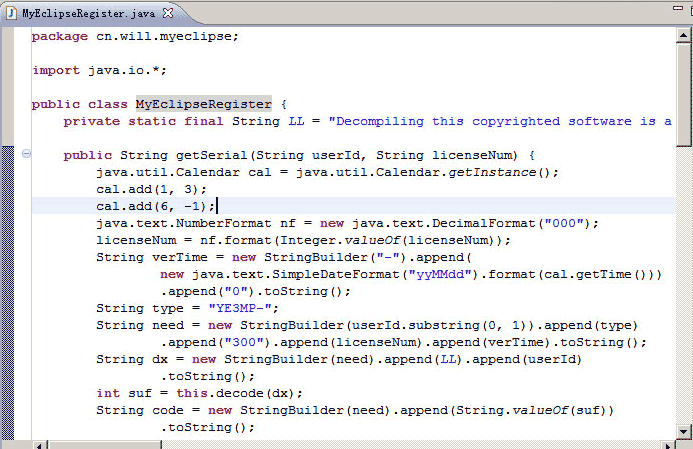The width and height of the screenshot is (693, 449).
Task: Click the "000" string literal
Action: (x=564, y=223)
